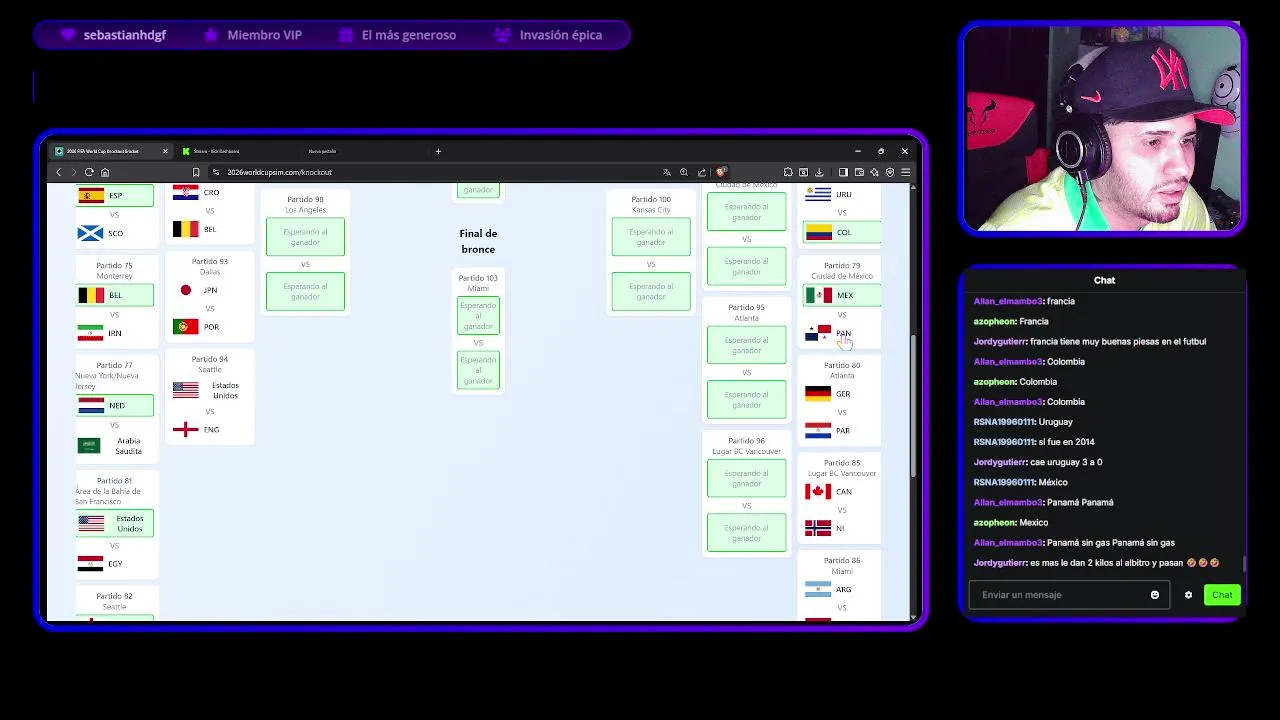This screenshot has width=1280, height=720.
Task: Pick EGY in Partido 81
Action: [115, 564]
